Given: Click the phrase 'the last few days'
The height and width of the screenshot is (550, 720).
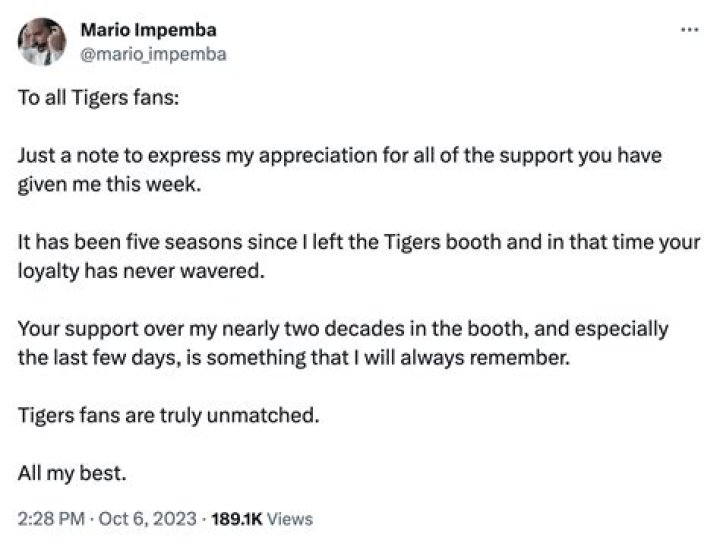Looking at the screenshot, I should point(91,358).
